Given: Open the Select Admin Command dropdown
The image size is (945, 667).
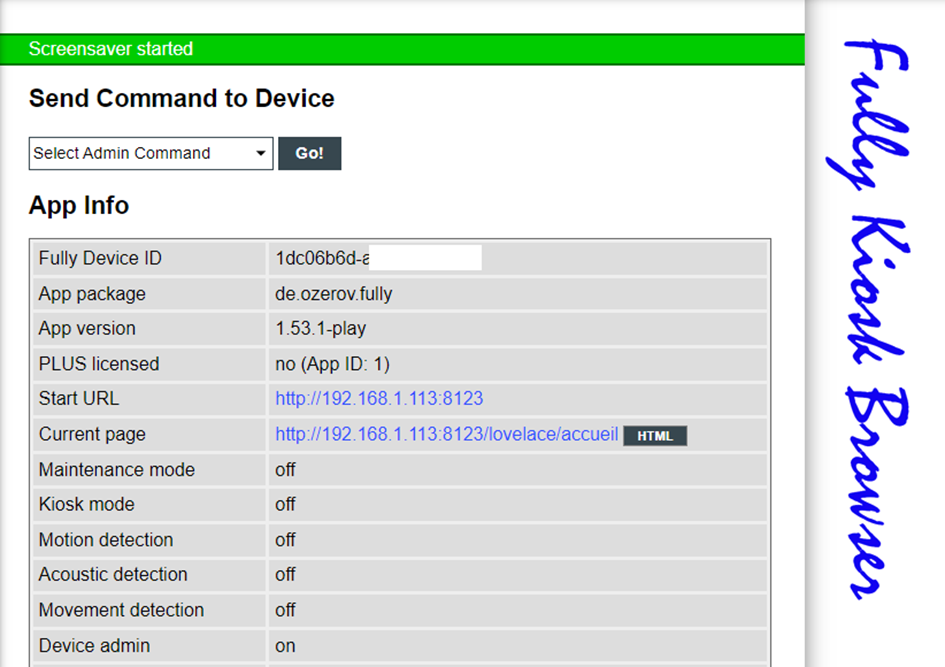Looking at the screenshot, I should (x=151, y=154).
